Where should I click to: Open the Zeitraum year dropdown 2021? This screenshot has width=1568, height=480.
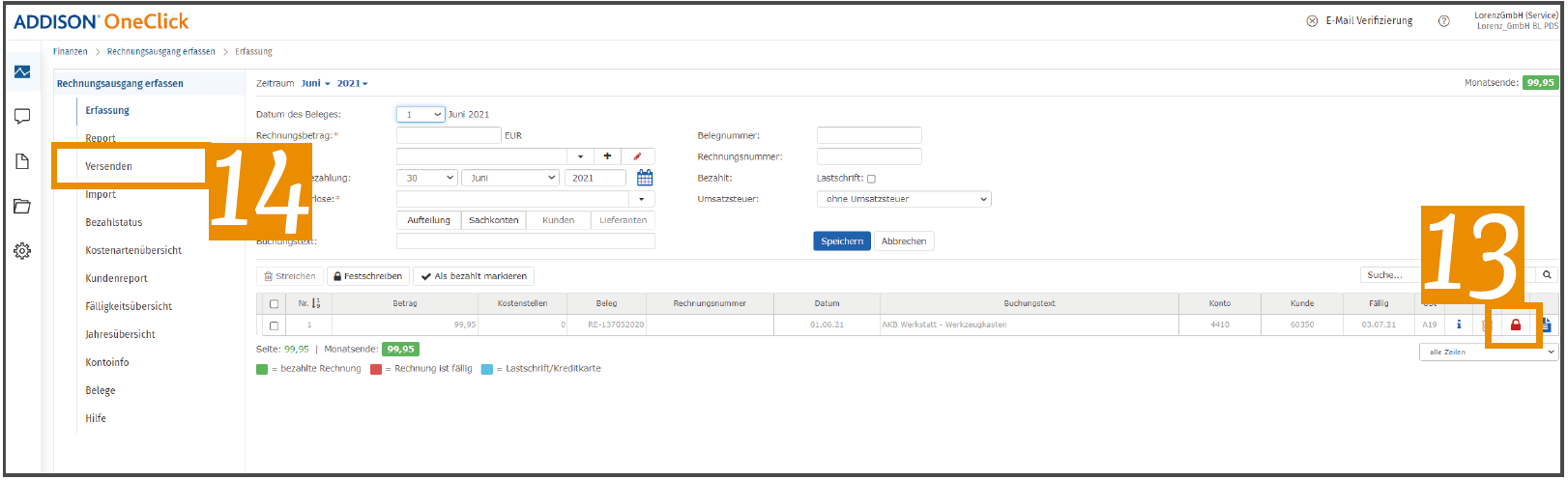click(x=352, y=83)
